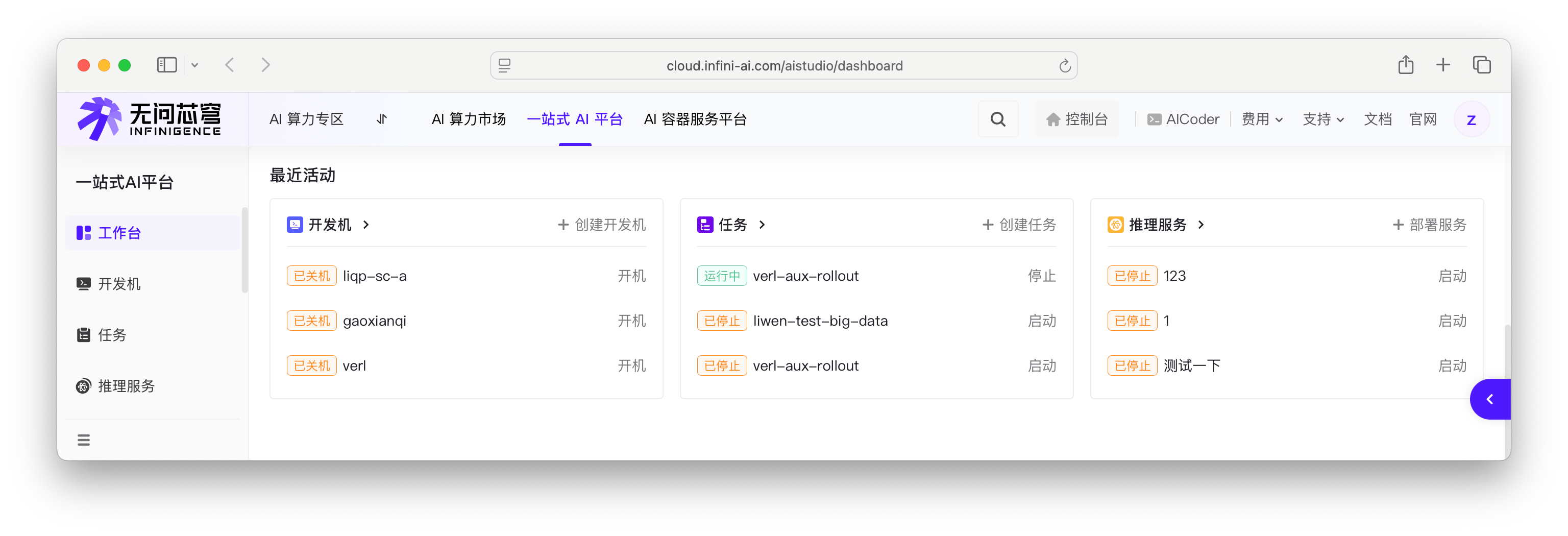Screen dimensions: 1568x536
Task: Click 部署服务 to deploy a service
Action: click(1429, 225)
